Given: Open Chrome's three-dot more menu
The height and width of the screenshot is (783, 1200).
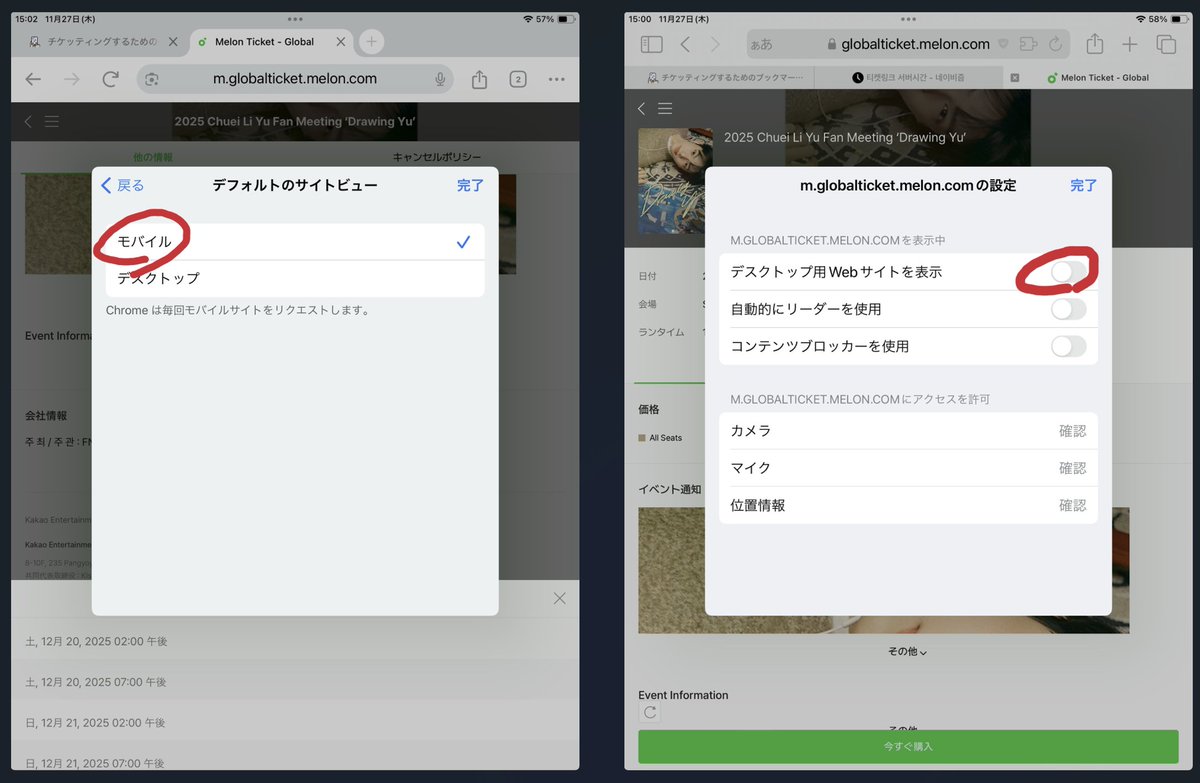Looking at the screenshot, I should pos(557,79).
